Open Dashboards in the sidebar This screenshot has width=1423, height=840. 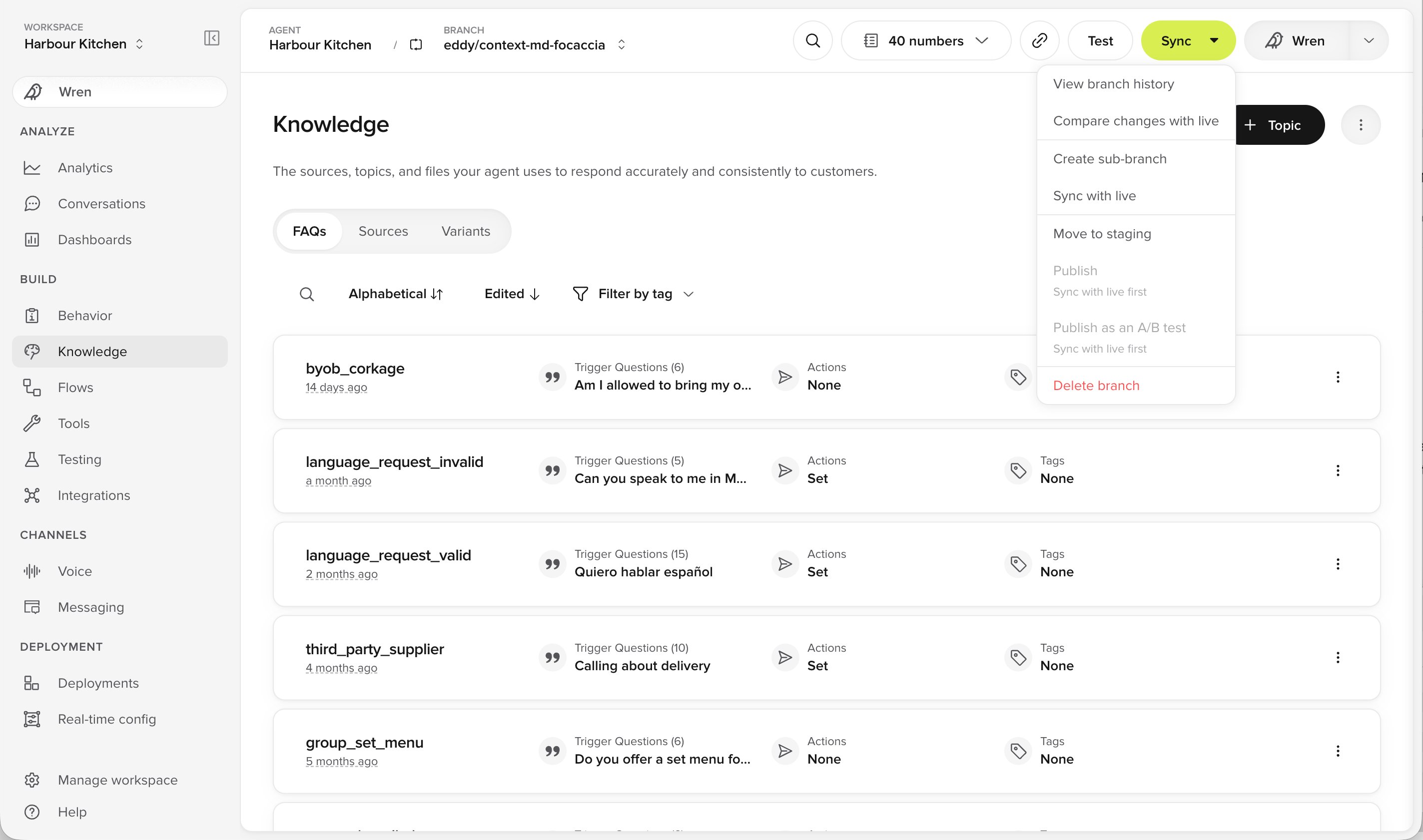119,239
